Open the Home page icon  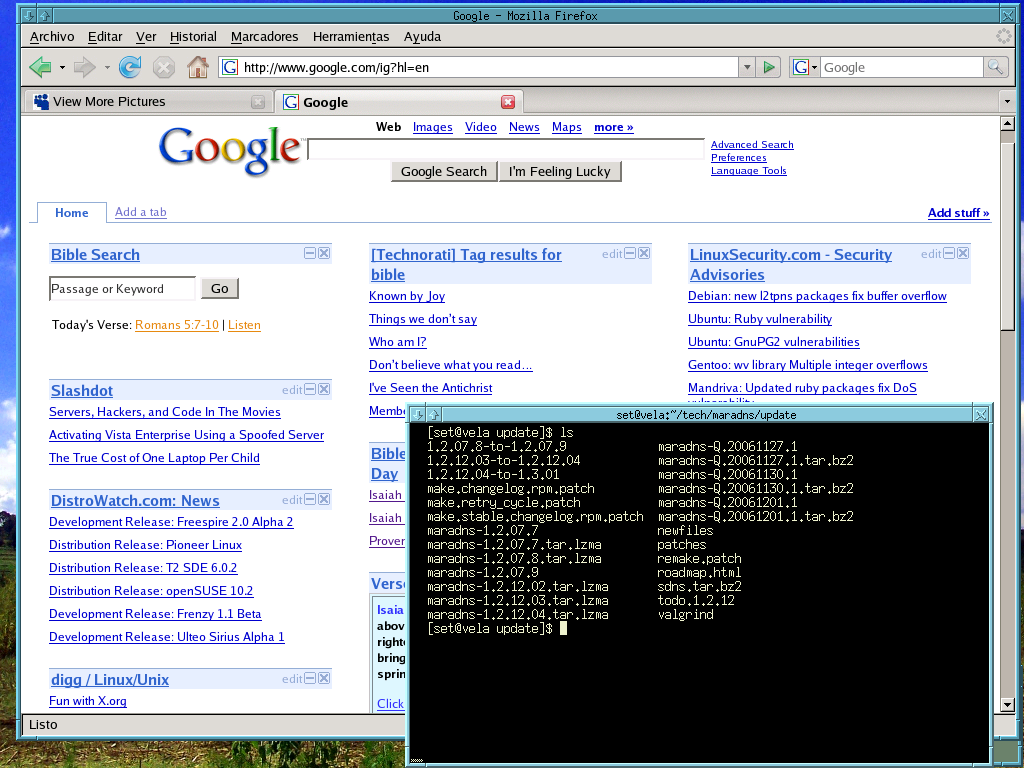point(197,67)
